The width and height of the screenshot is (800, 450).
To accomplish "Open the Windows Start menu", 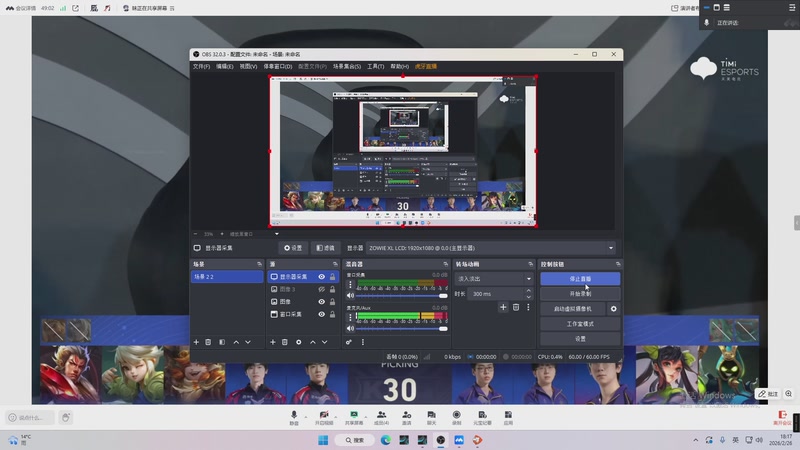I will (x=323, y=440).
